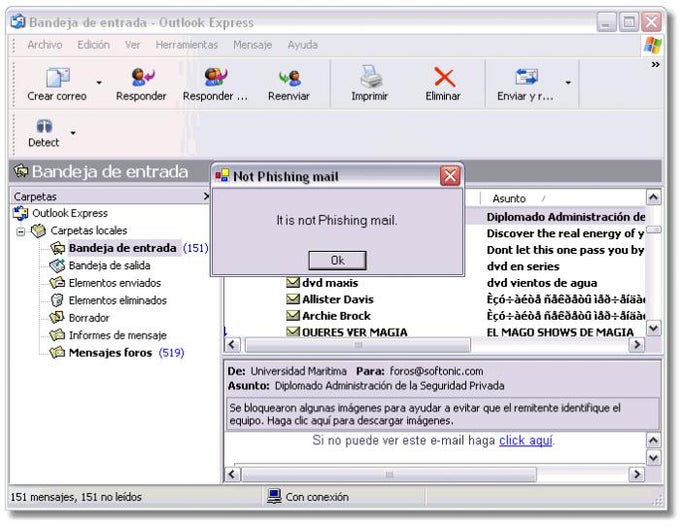Open the Ayuda menu
The image size is (680, 527).
pos(303,45)
